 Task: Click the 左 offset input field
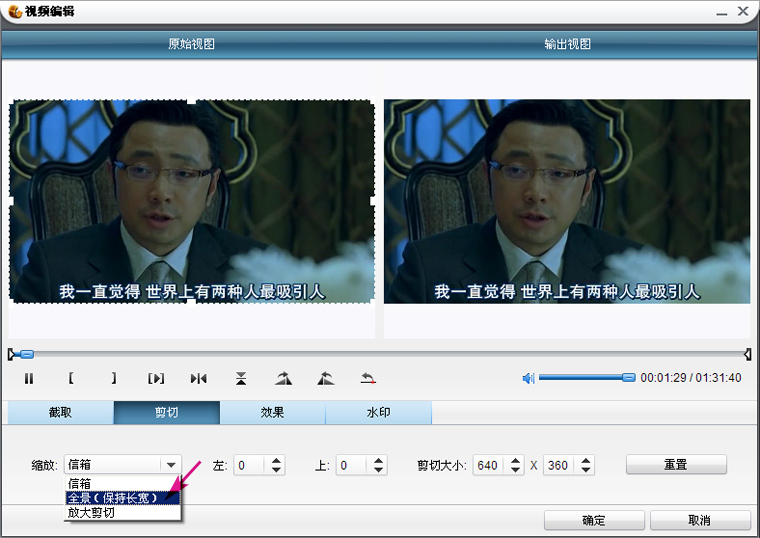coord(250,465)
